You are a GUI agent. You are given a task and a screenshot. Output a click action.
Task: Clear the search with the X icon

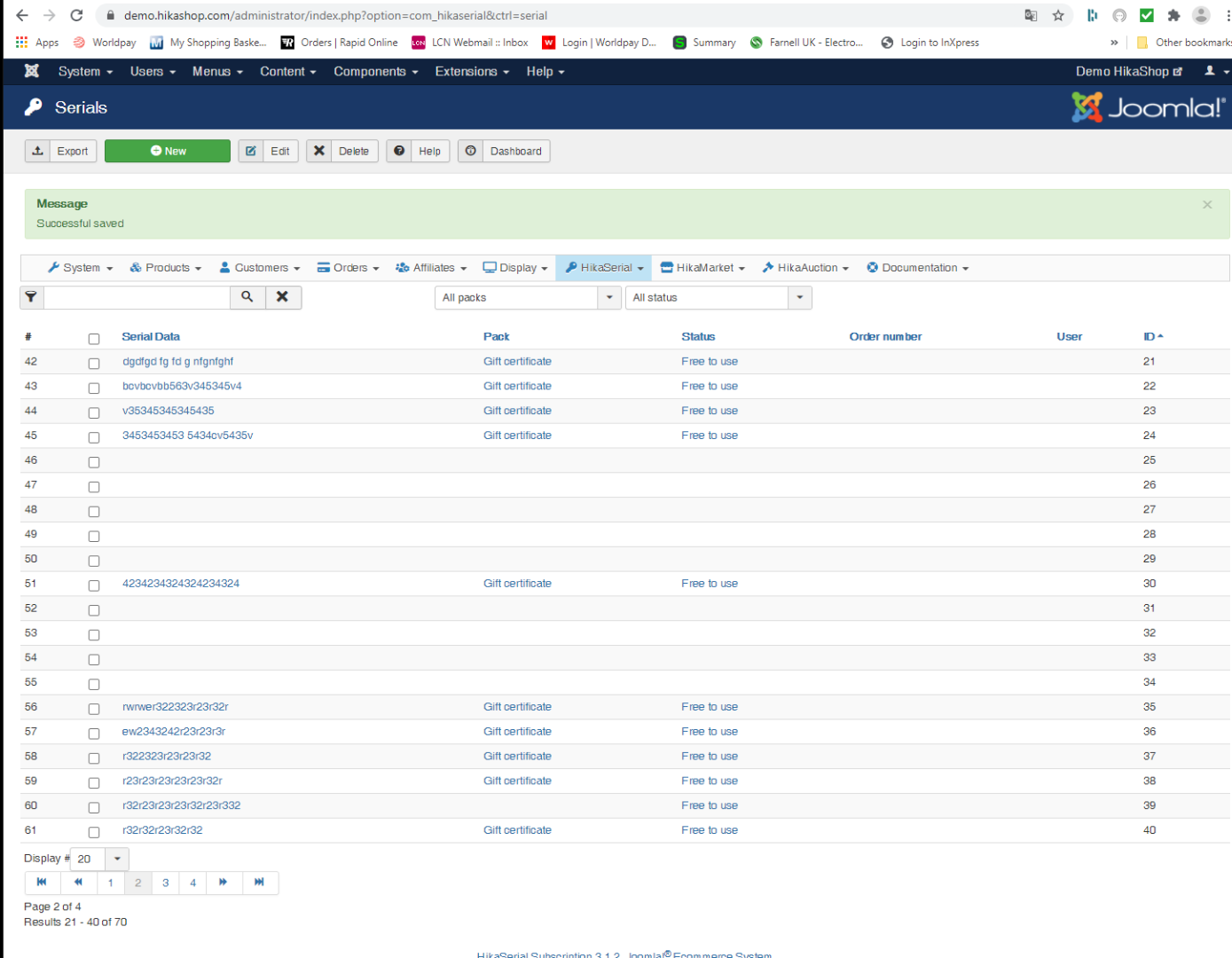(282, 297)
